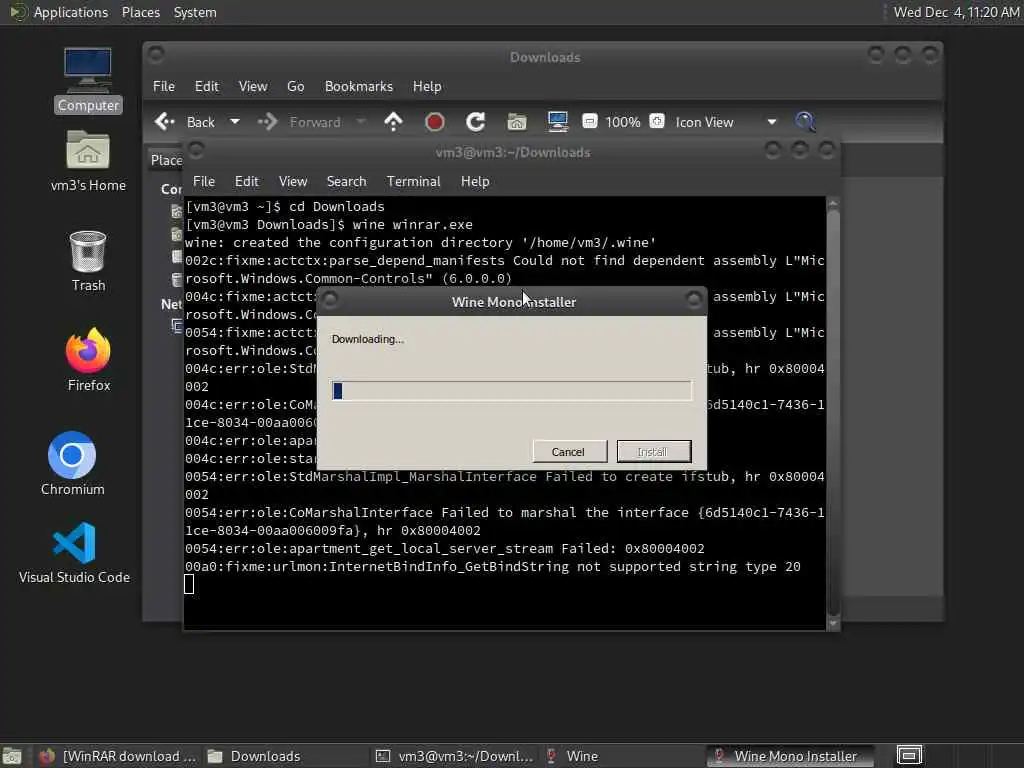Image resolution: width=1024 pixels, height=768 pixels.
Task: Open the System panel menu
Action: pos(195,12)
